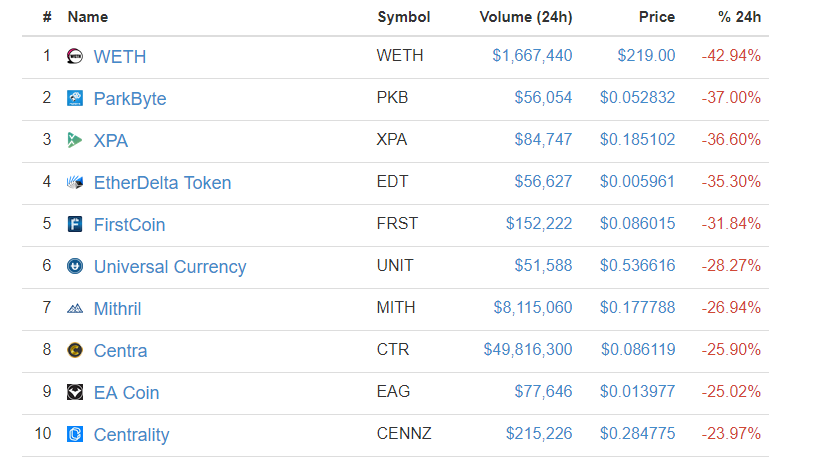Viewport: 814px width, 457px height.
Task: Click the Mithril mountain logo icon
Action: point(75,308)
